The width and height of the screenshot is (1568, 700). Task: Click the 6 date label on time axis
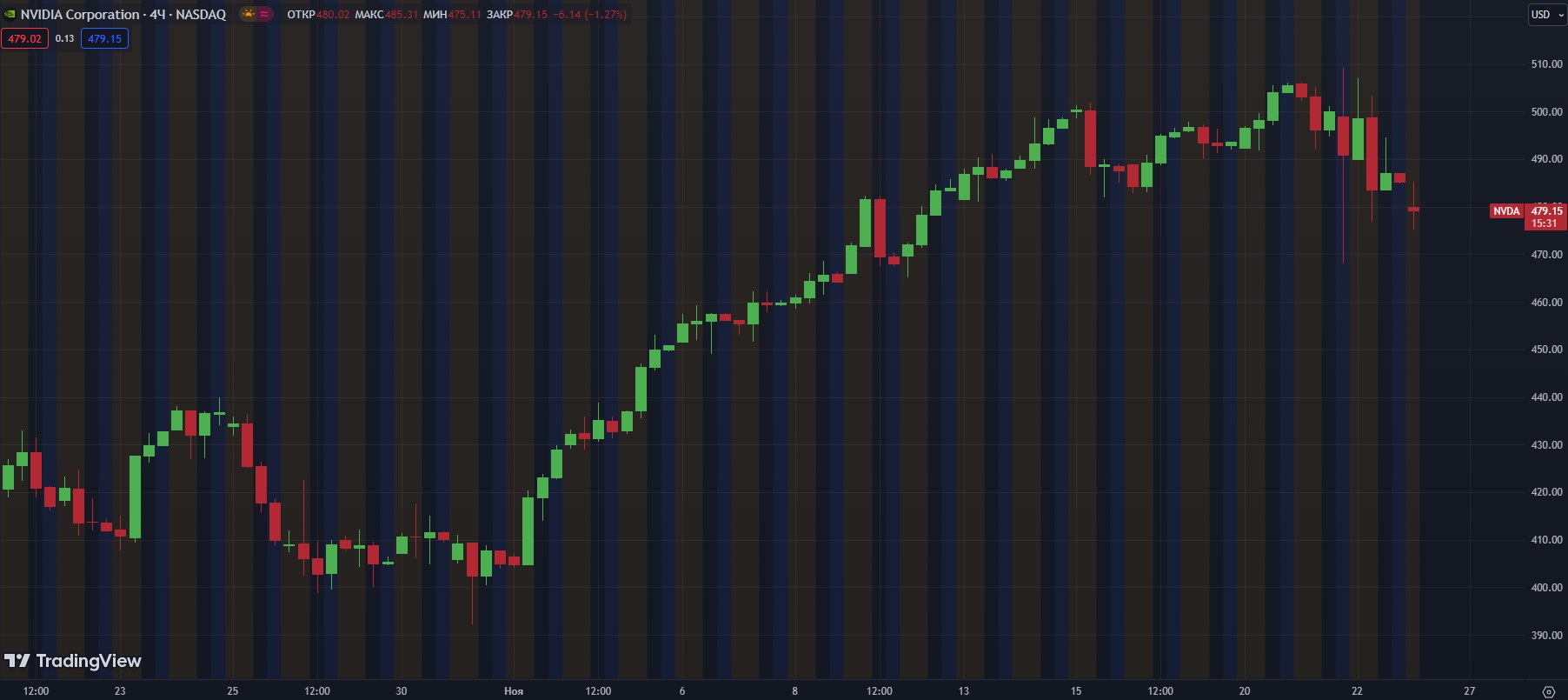[x=682, y=691]
